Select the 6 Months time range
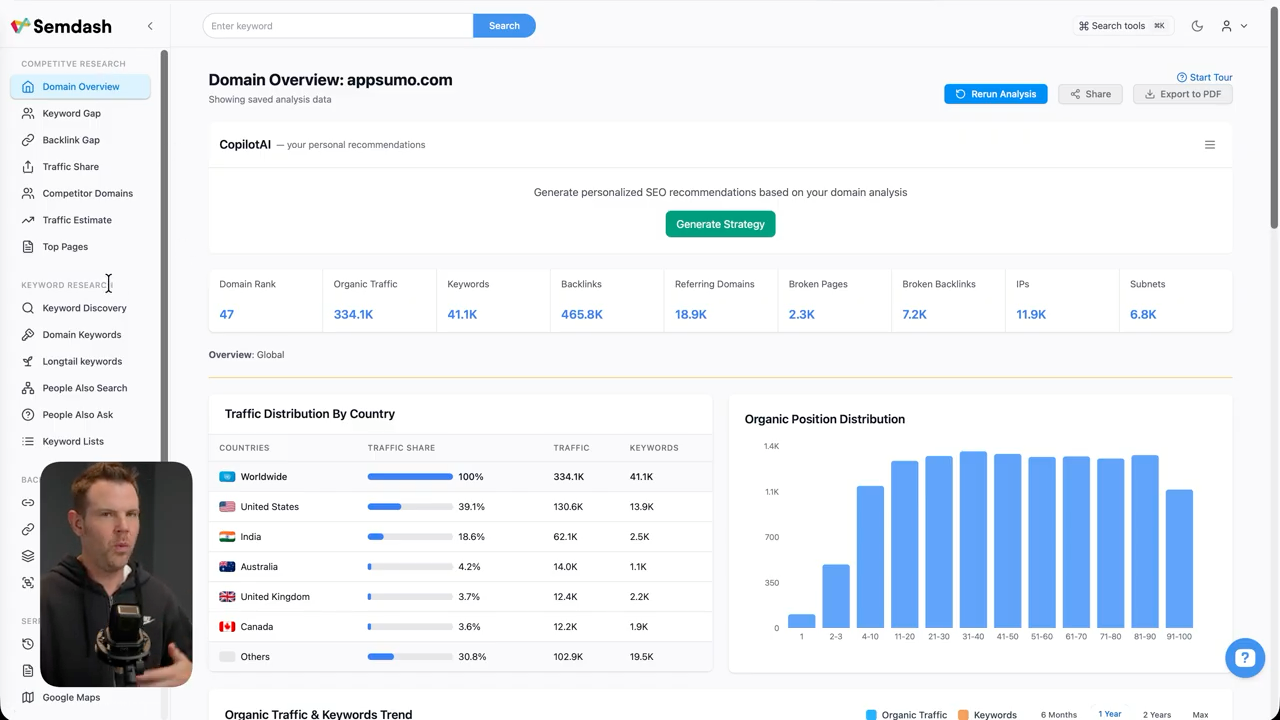Viewport: 1280px width, 720px height. [x=1058, y=715]
